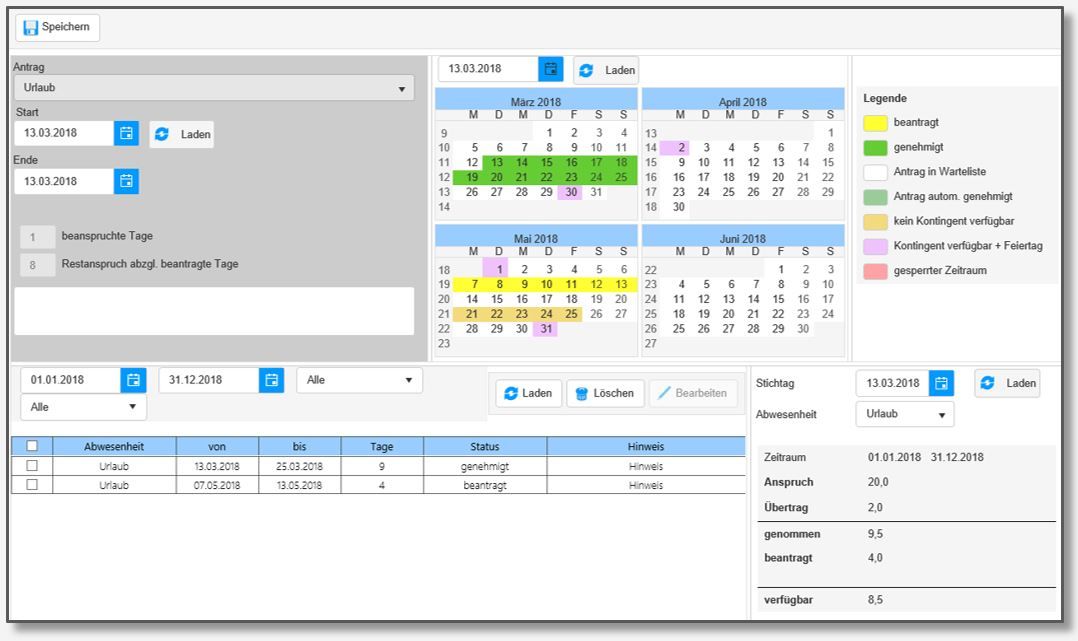
Task: Select day 13 in März 2018 calendar
Action: point(496,163)
